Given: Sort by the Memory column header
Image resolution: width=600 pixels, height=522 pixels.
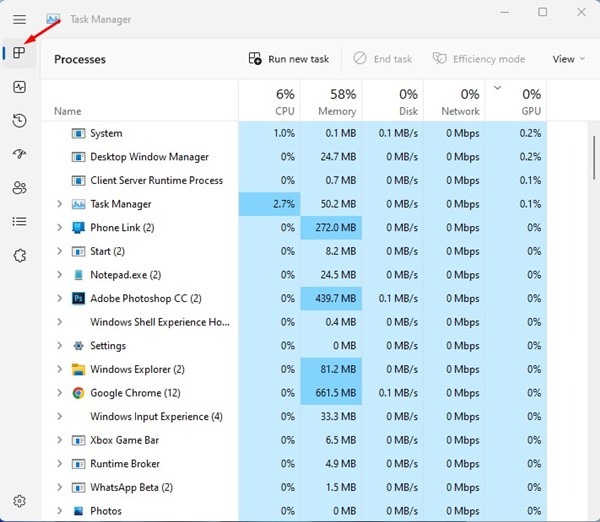Looking at the screenshot, I should click(x=331, y=101).
